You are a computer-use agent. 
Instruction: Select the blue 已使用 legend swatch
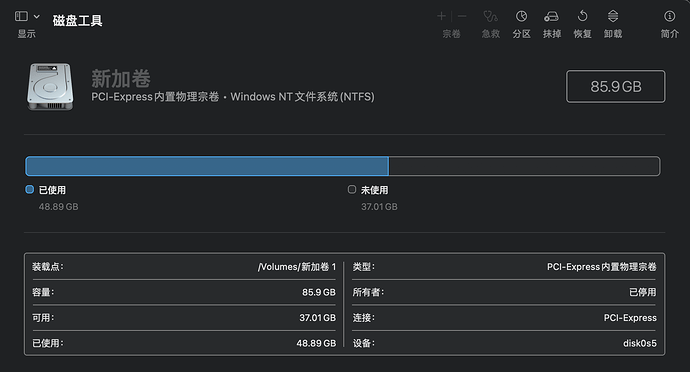29,189
